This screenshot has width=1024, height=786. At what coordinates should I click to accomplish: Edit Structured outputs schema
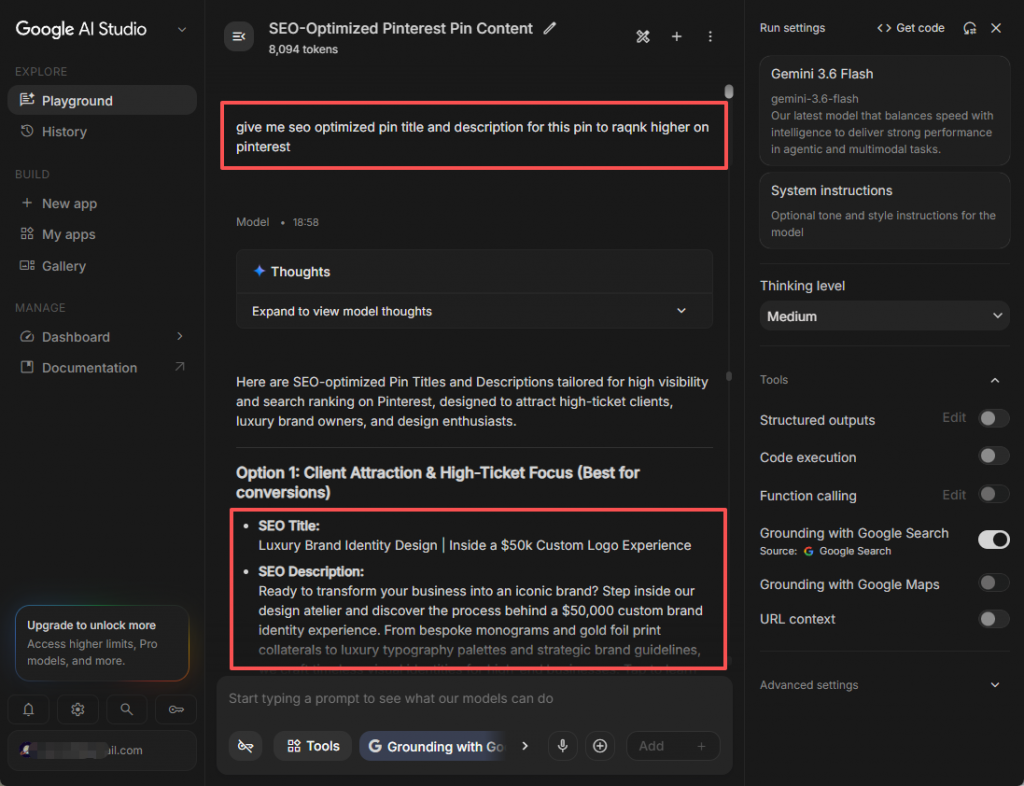(954, 418)
